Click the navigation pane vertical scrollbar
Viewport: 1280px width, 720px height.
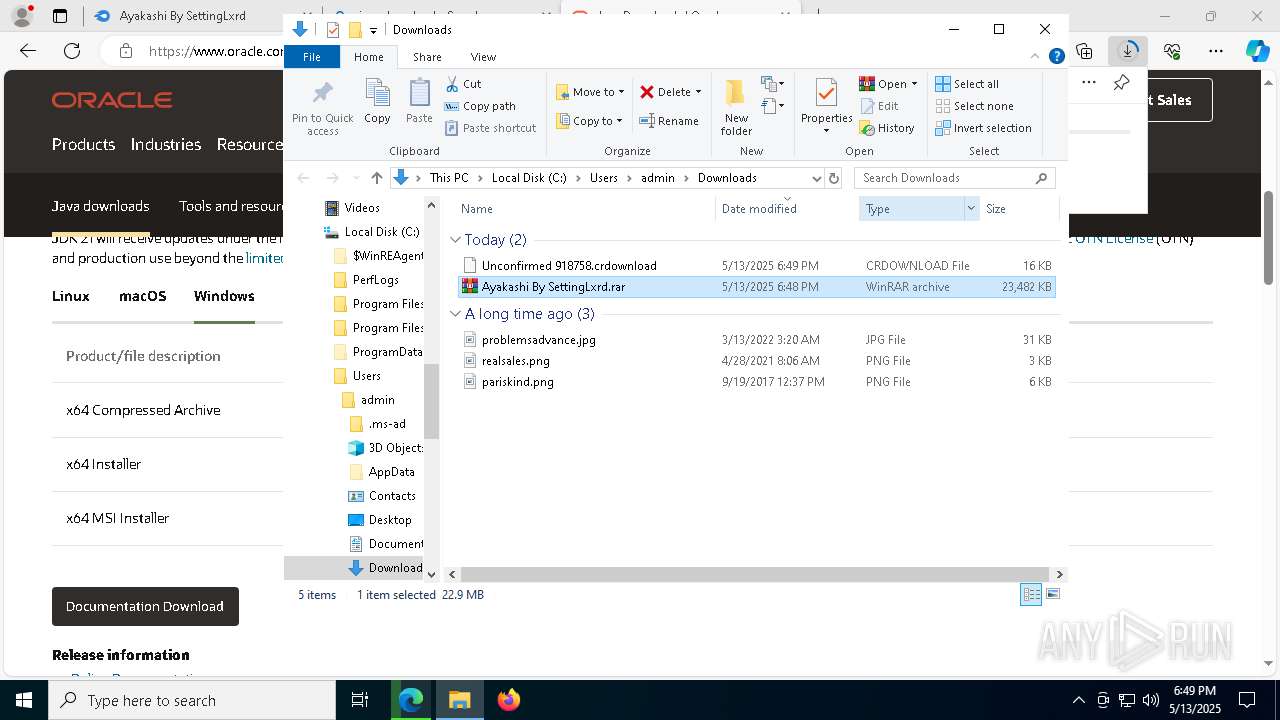click(432, 400)
